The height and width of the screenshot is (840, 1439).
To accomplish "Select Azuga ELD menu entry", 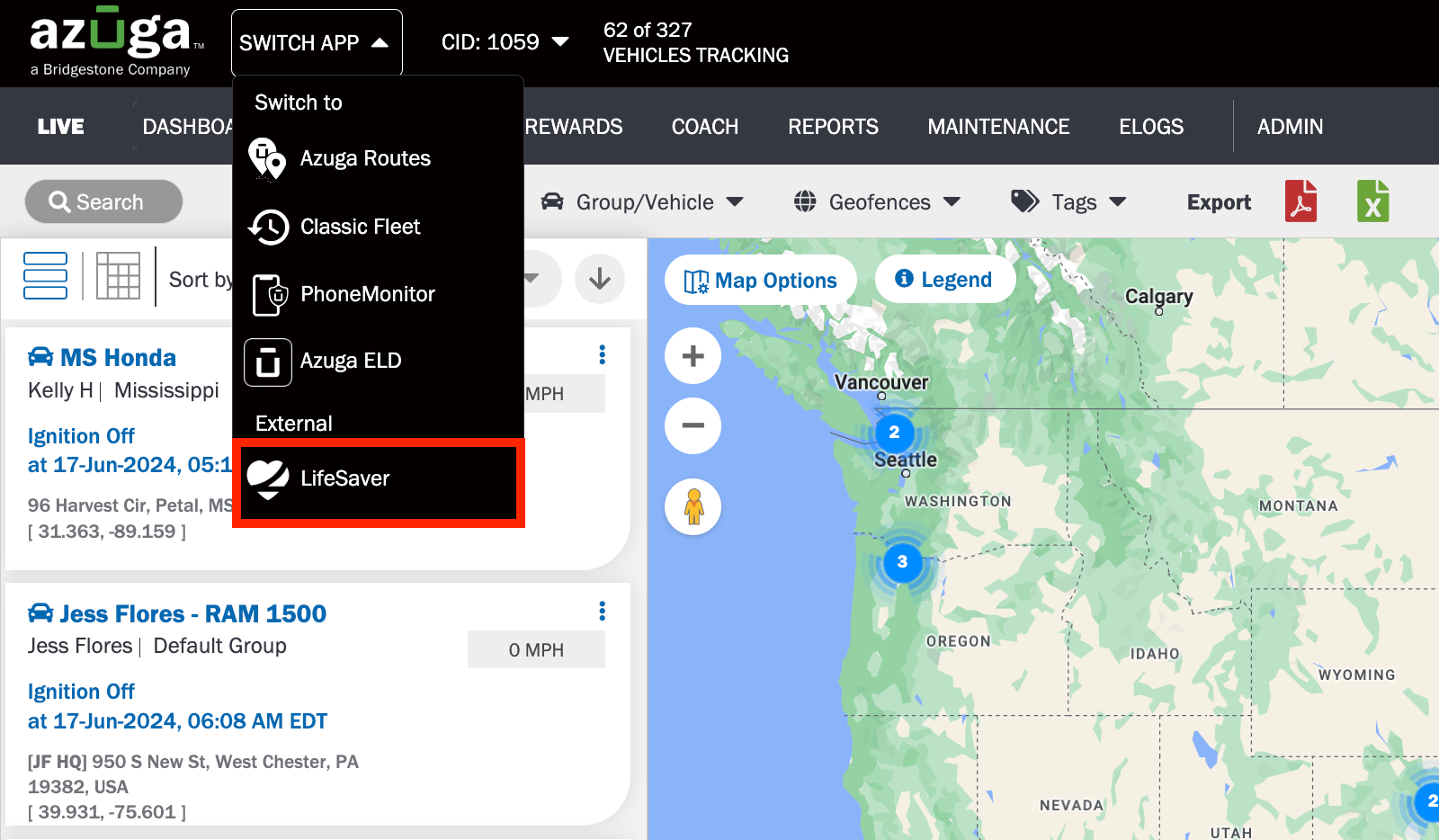I will 378,362.
